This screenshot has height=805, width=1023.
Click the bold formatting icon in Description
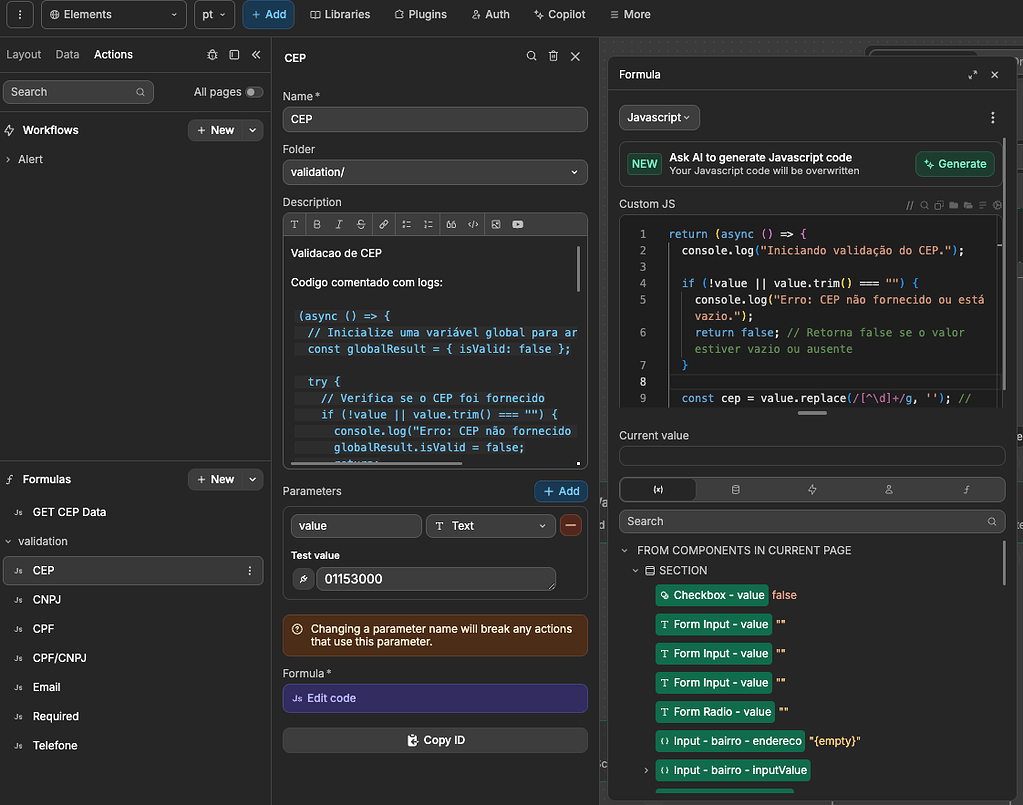[317, 224]
